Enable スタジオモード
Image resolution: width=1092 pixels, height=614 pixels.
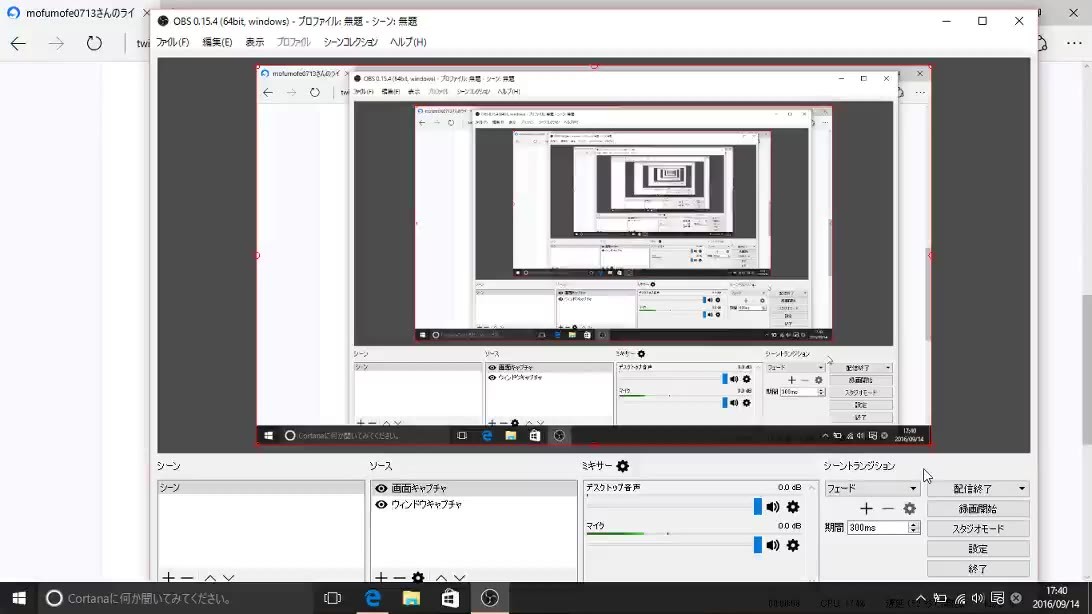[x=978, y=529]
